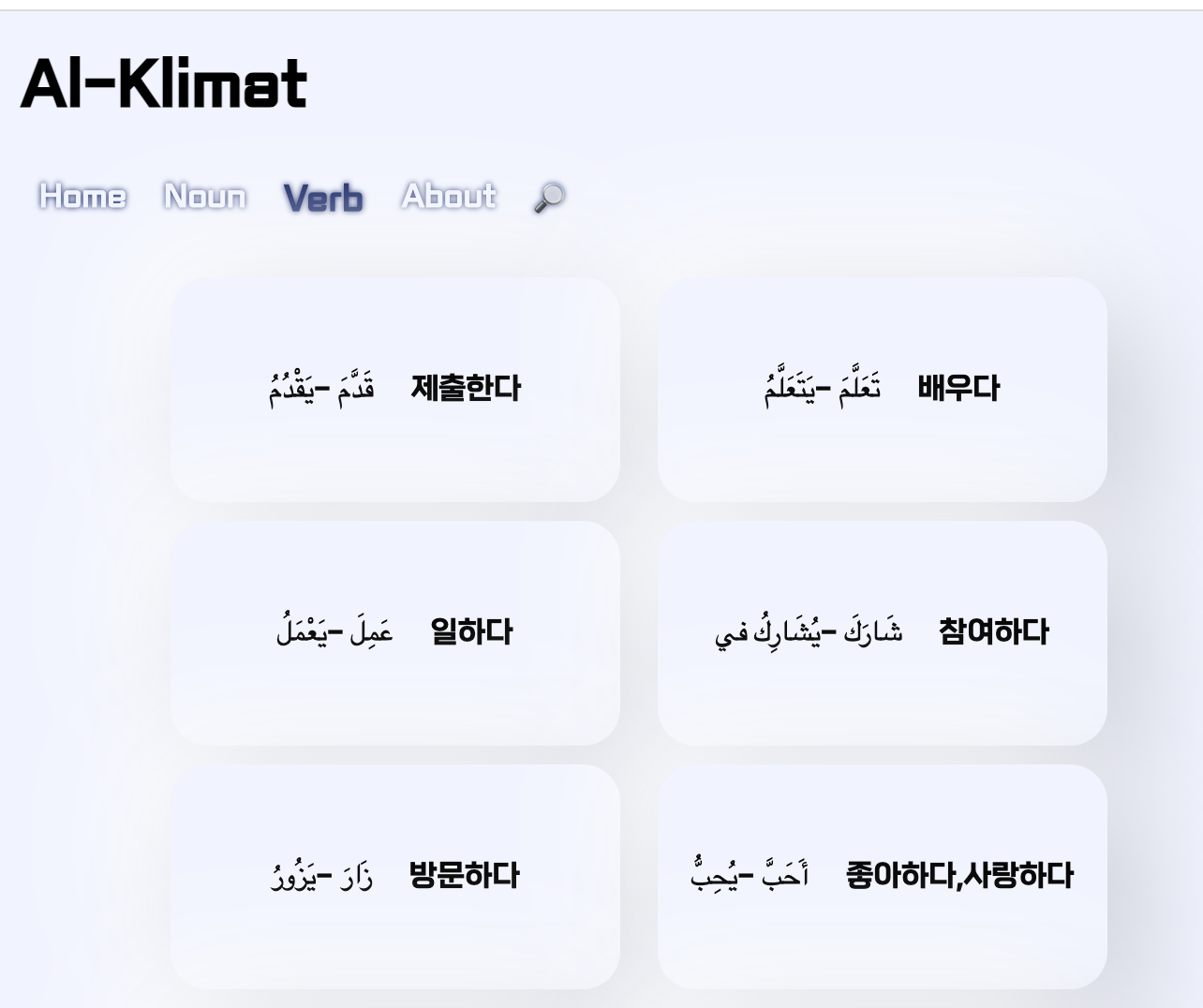
Task: Open the 일하다 verb card text
Action: pyautogui.click(x=471, y=631)
